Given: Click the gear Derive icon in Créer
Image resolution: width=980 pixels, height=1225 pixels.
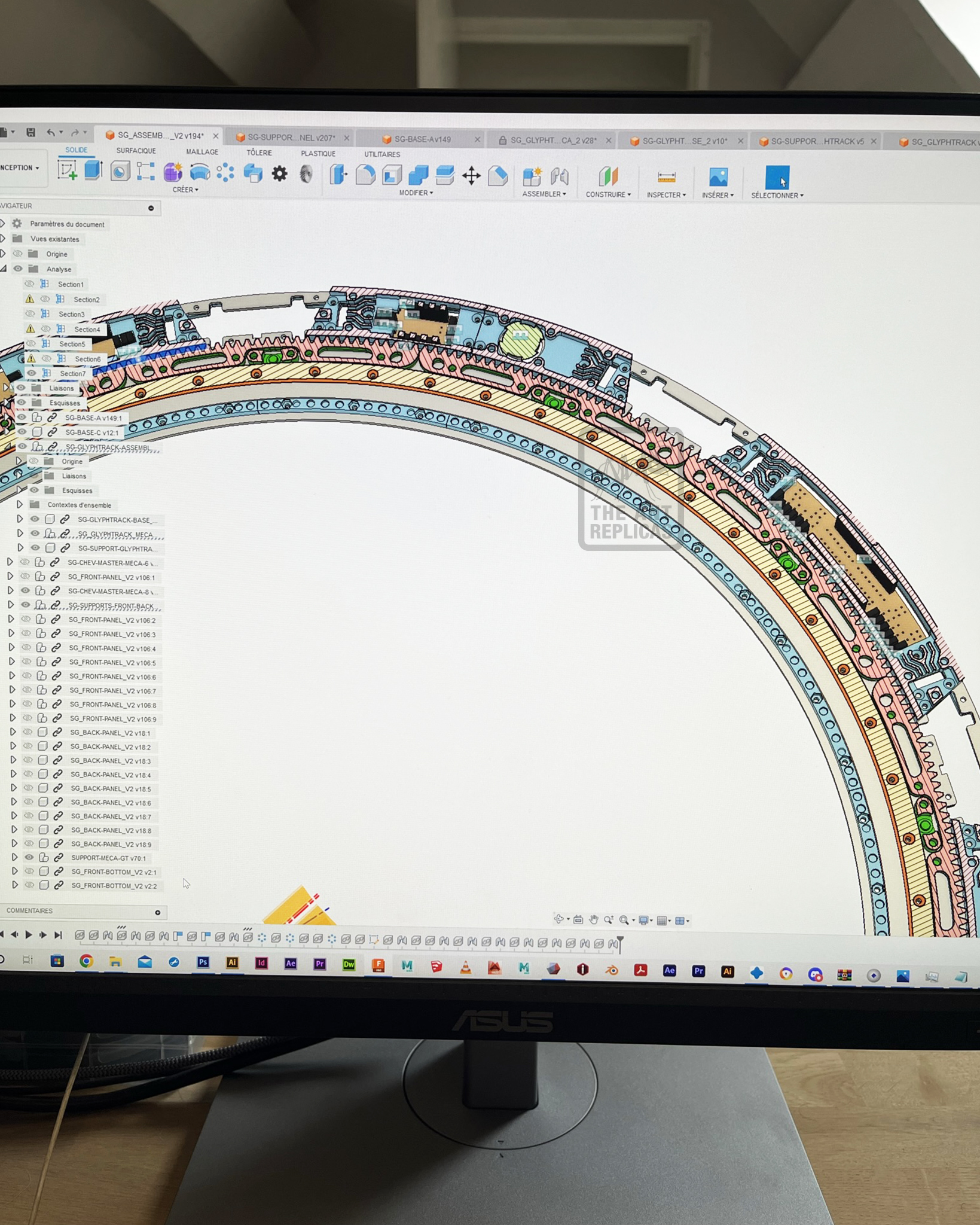Looking at the screenshot, I should click(279, 173).
